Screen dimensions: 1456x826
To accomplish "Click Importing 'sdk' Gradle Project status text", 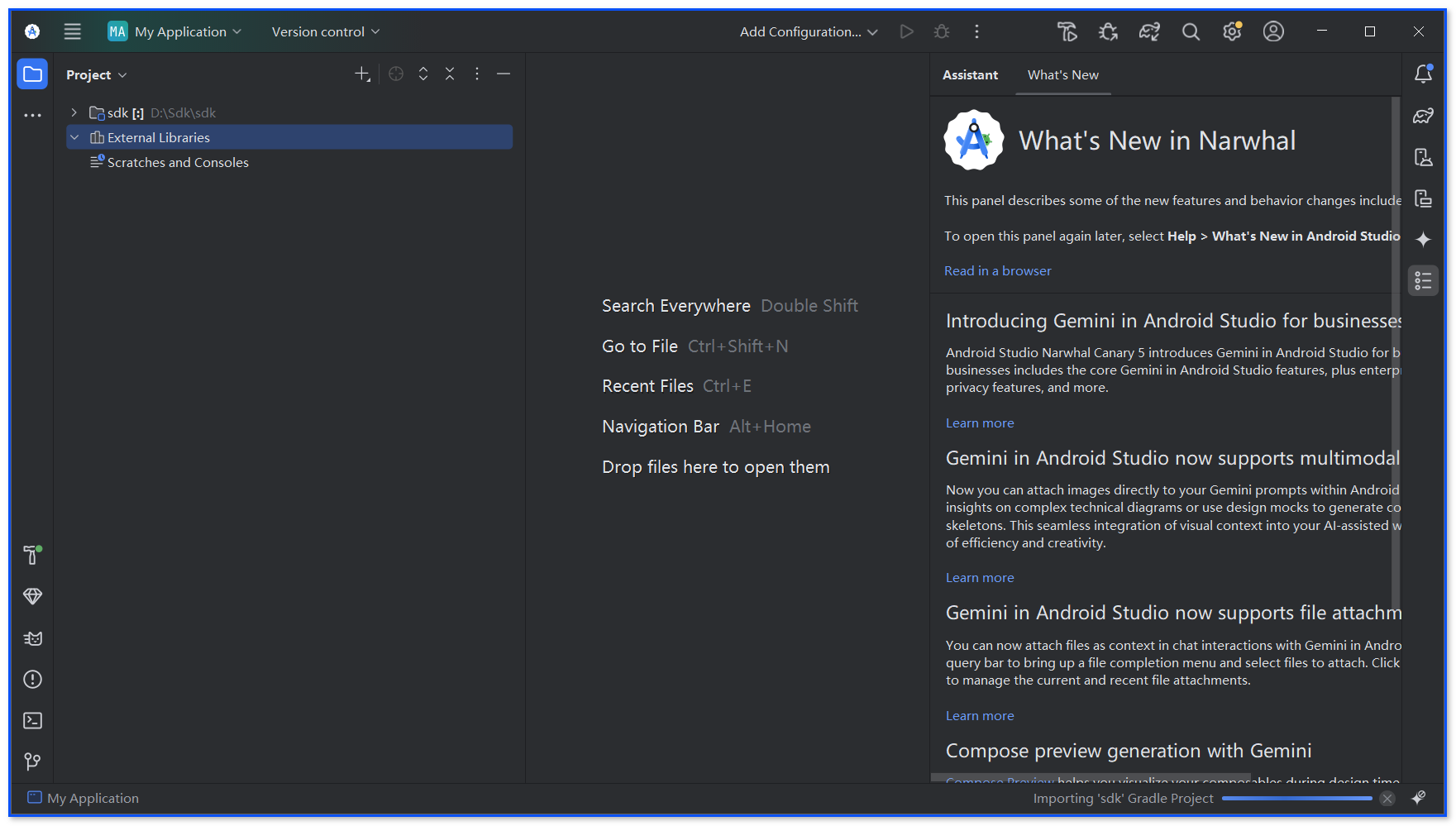I will pyautogui.click(x=1123, y=799).
